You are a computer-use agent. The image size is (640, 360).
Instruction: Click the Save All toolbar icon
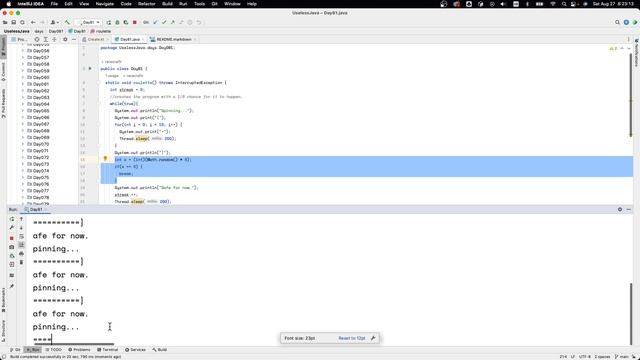point(13,22)
